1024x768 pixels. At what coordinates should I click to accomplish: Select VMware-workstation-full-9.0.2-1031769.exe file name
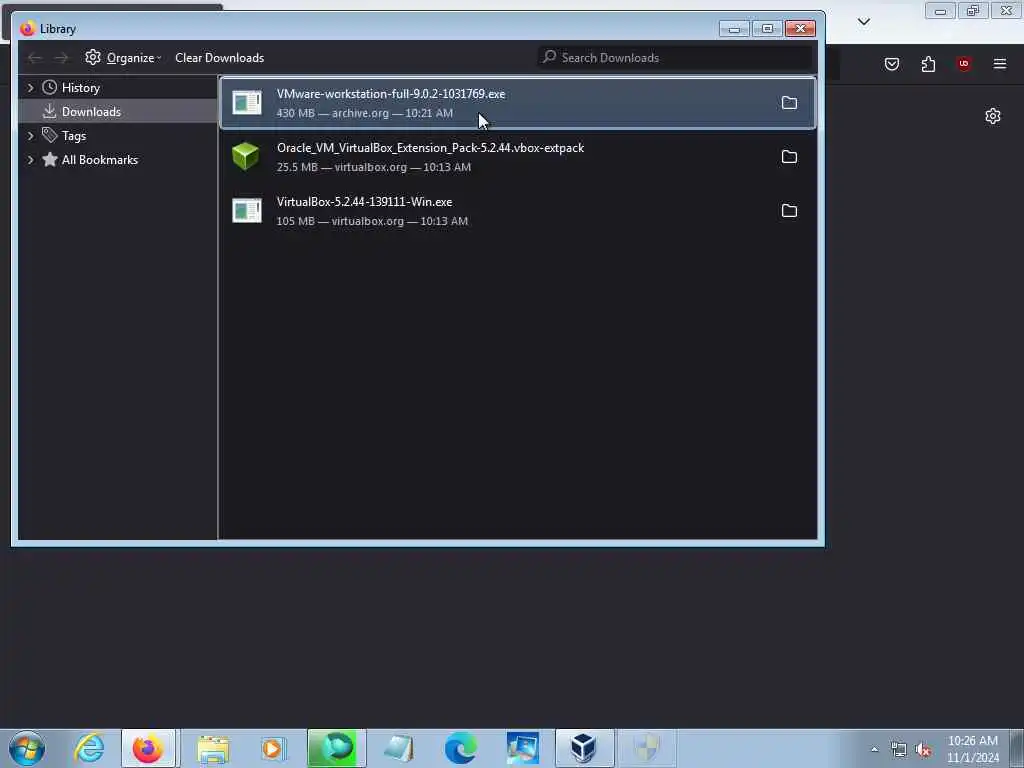[391, 94]
